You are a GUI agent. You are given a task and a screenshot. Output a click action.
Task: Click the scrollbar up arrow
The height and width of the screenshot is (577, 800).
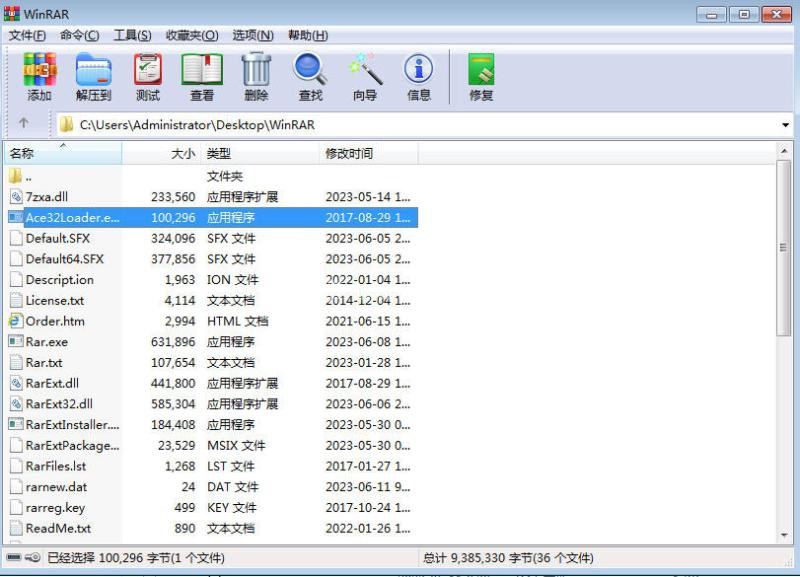coord(784,151)
